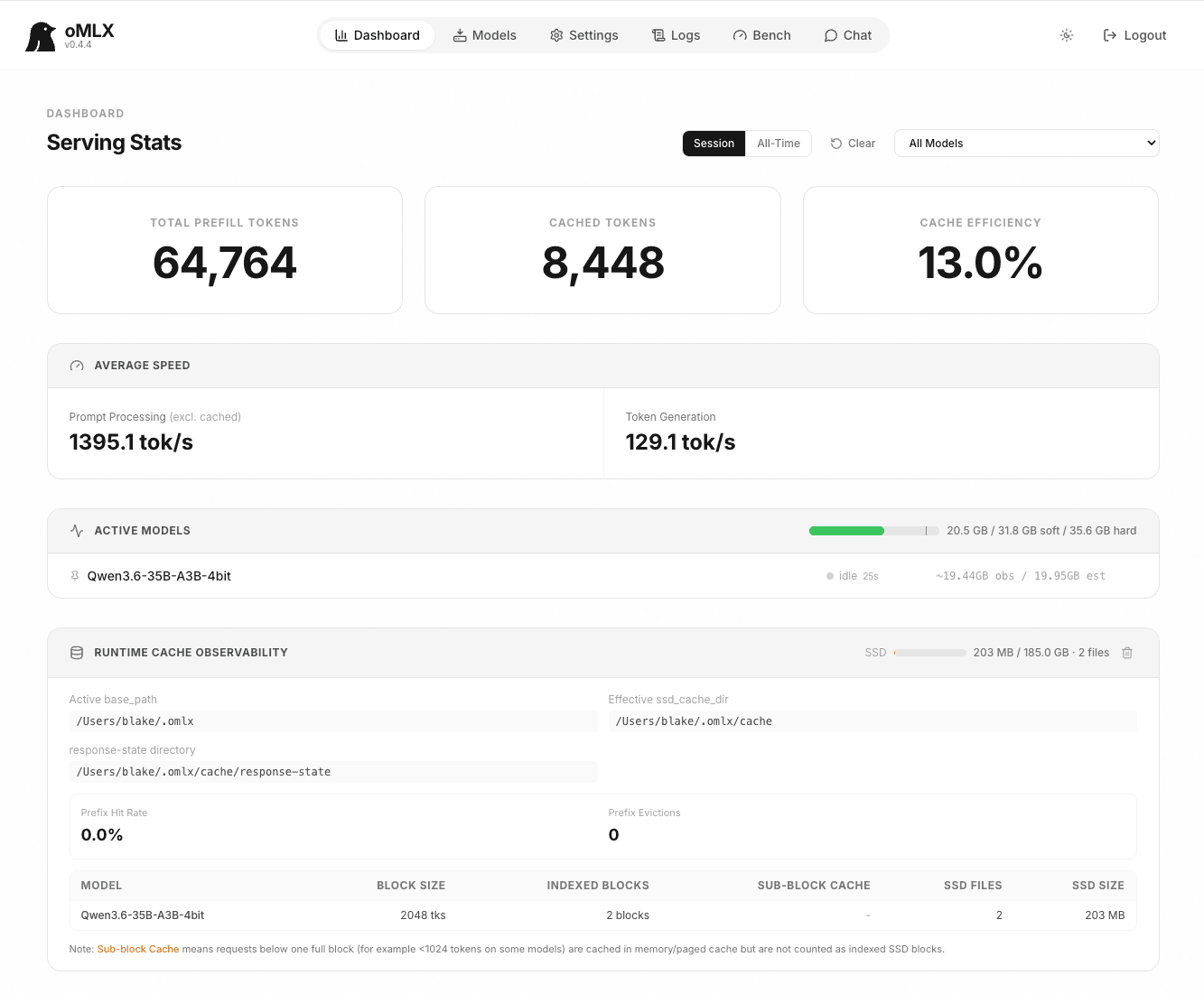The height and width of the screenshot is (994, 1204).
Task: Click the Prefix Hit Rate value 0.0%
Action: coord(102,835)
